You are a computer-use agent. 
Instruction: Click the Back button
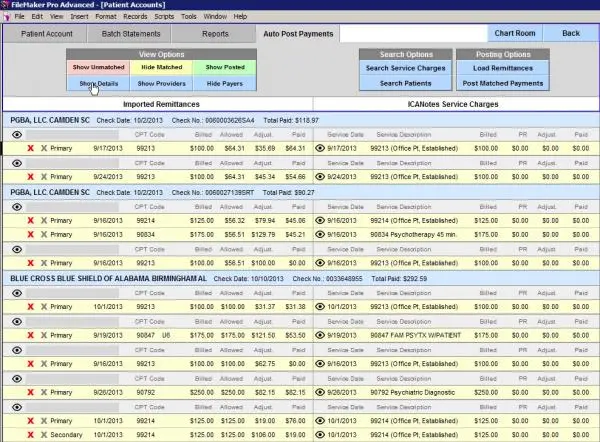click(571, 33)
